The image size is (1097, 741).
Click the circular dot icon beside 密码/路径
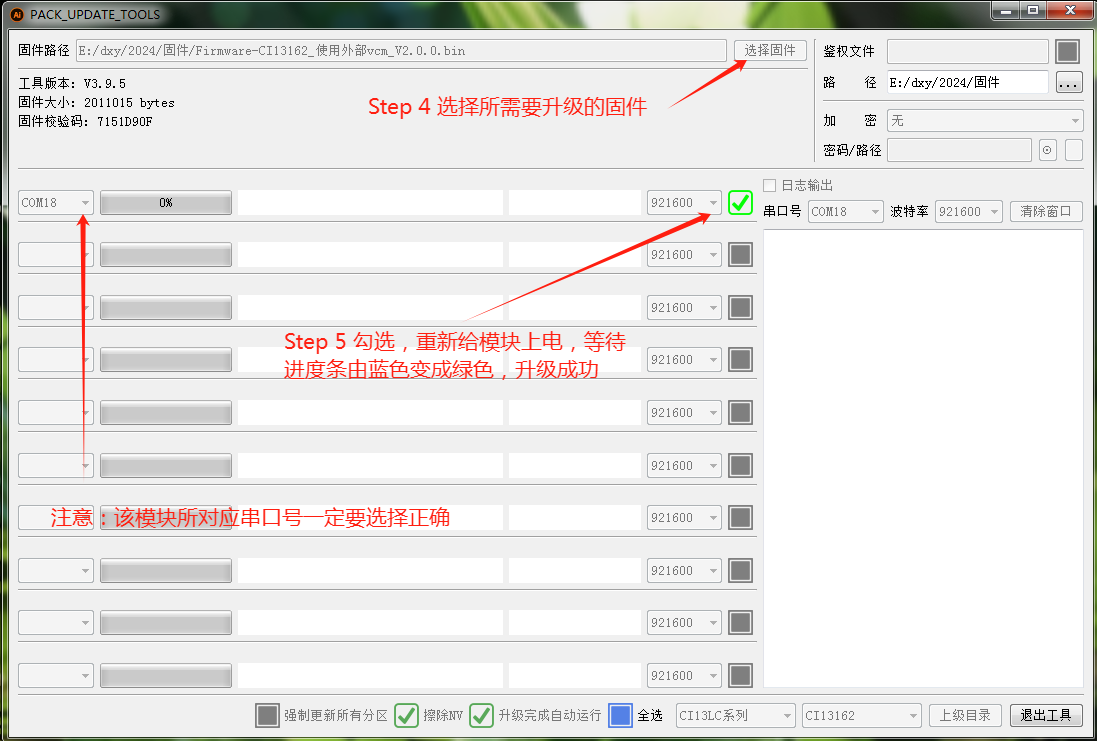coord(1047,150)
